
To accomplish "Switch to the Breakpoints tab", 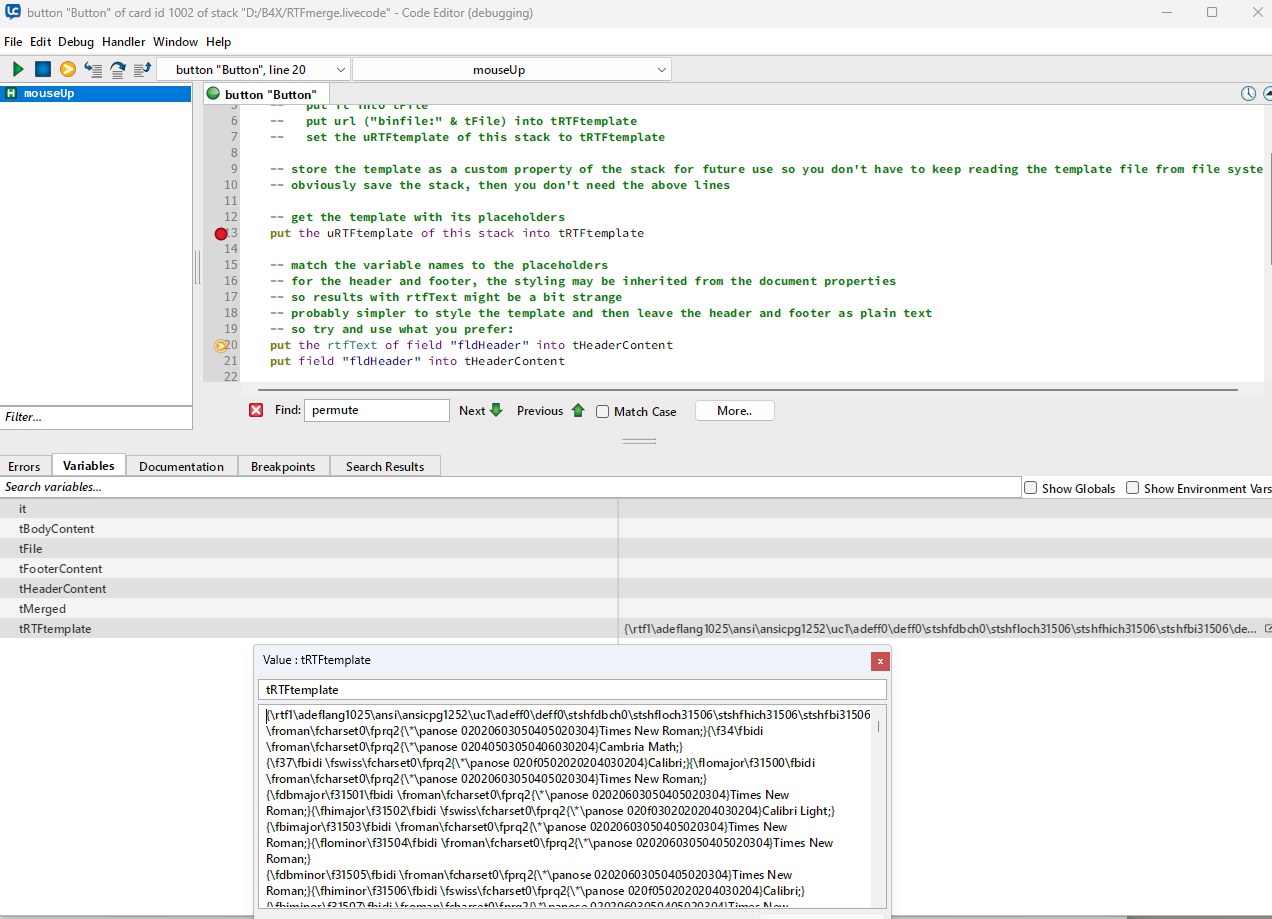I will pos(283,467).
